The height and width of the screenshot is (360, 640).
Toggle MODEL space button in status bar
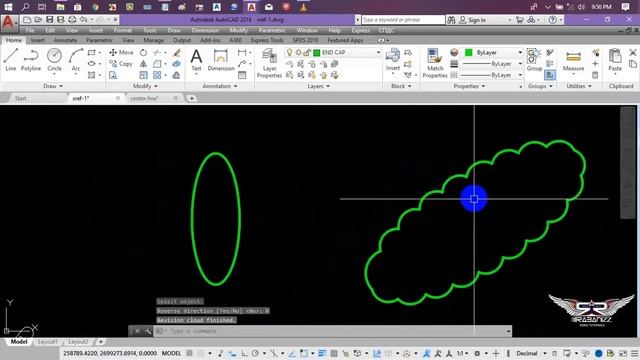171,353
